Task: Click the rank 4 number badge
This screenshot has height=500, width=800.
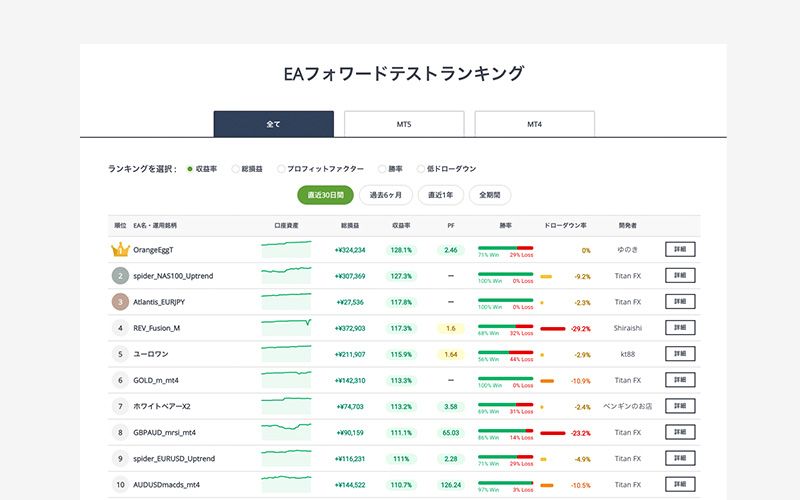Action: tap(120, 328)
